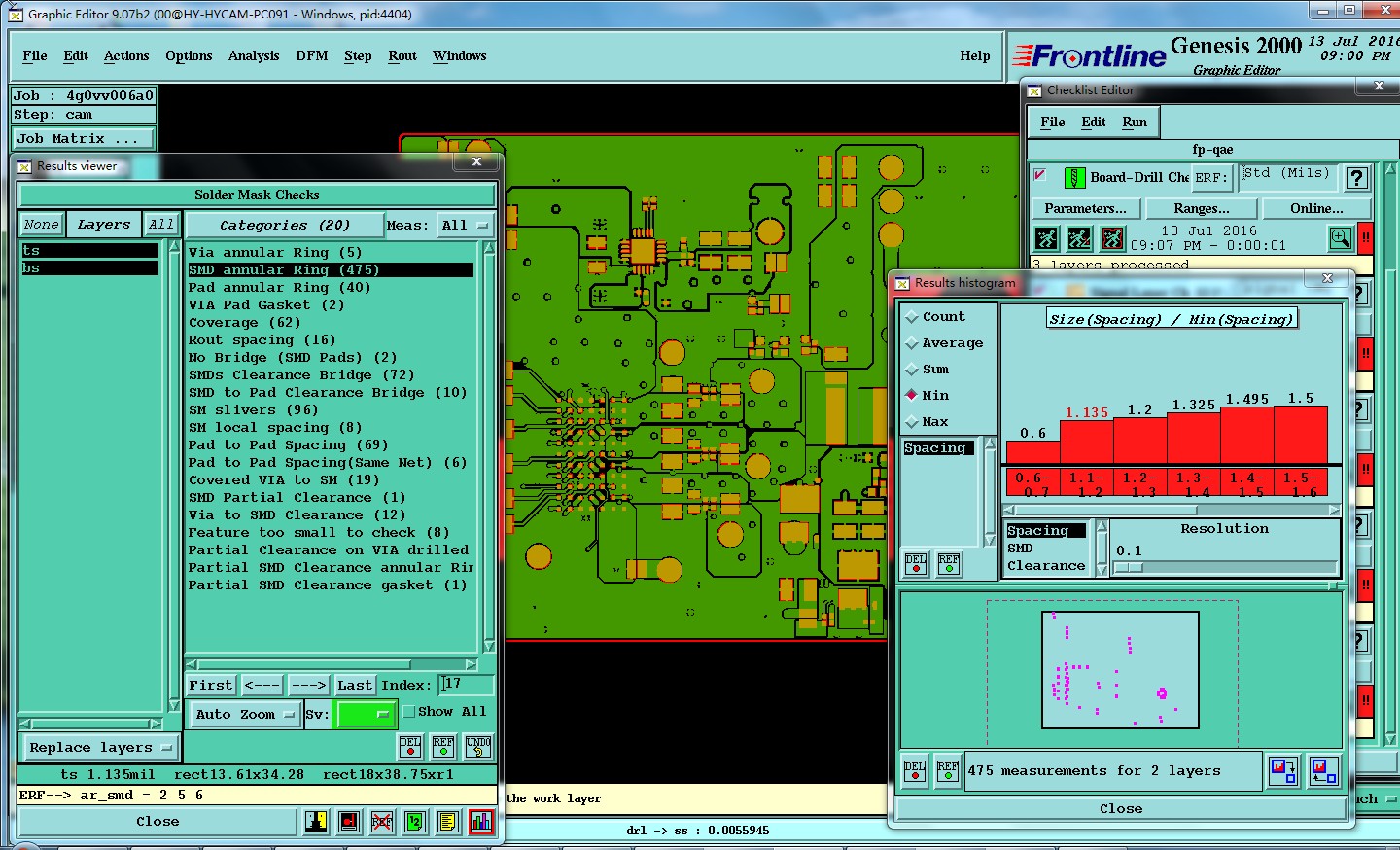The image size is (1400, 850).
Task: Click the crossed-out REF icon
Action: [382, 822]
